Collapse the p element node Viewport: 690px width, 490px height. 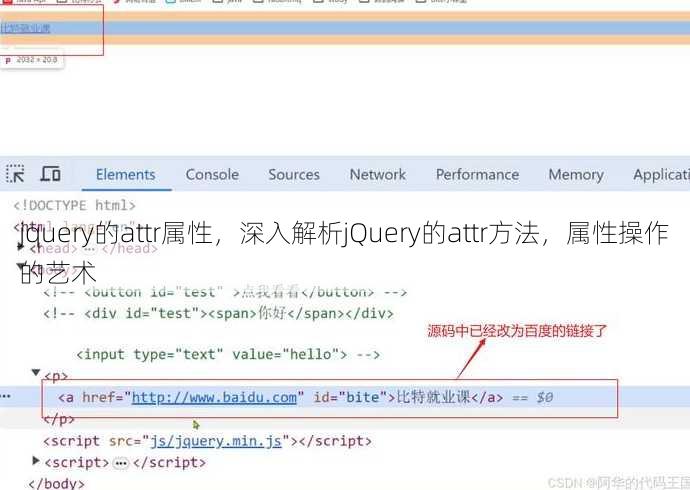point(36,373)
